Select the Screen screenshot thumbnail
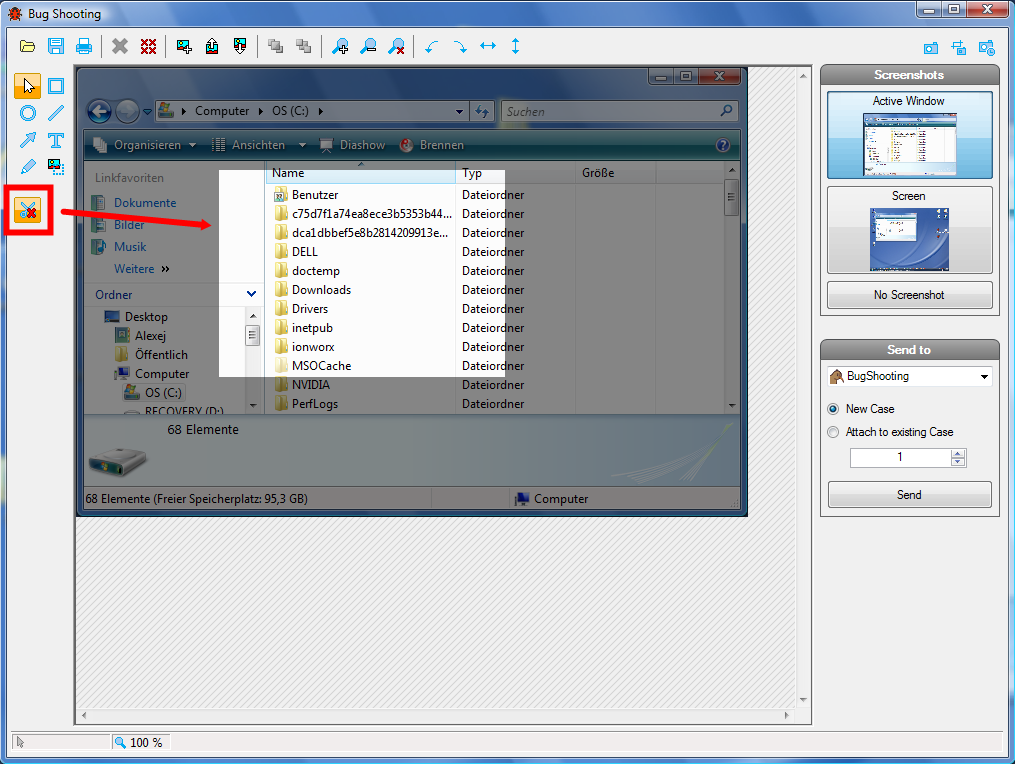The width and height of the screenshot is (1015, 764). pos(909,230)
